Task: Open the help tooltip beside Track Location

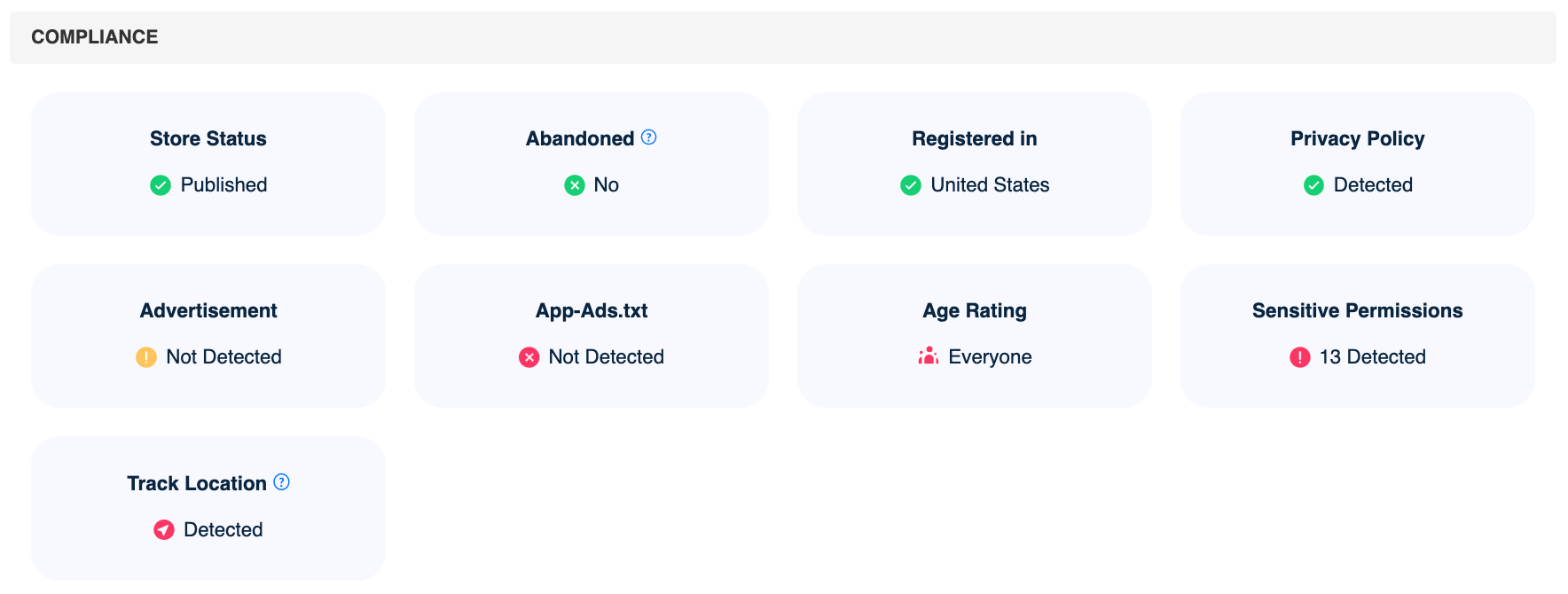Action: [280, 482]
